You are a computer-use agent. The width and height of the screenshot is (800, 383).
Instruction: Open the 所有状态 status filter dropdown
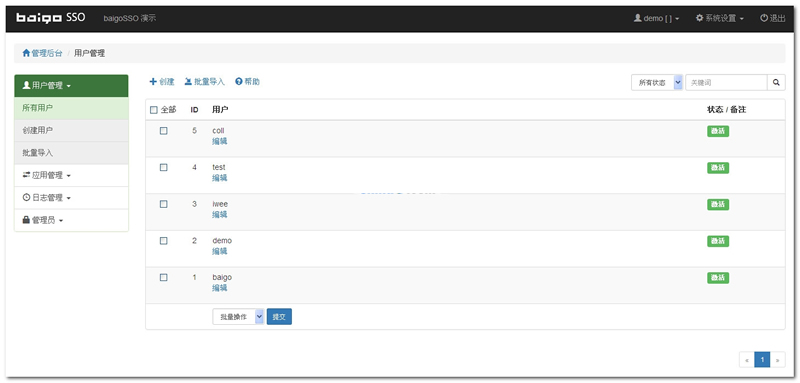click(657, 82)
